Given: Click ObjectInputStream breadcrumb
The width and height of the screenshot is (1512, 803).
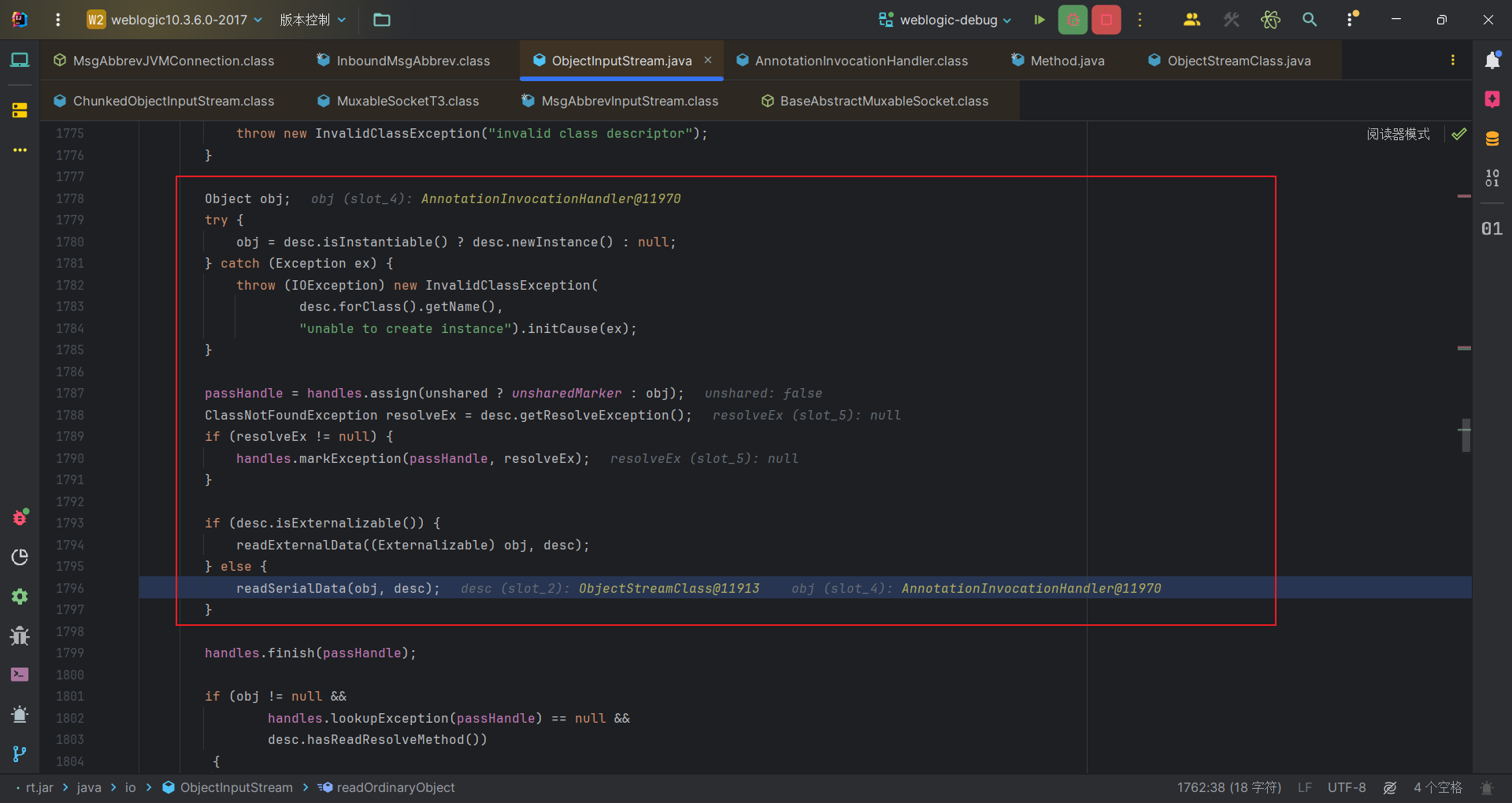Looking at the screenshot, I should click(228, 787).
